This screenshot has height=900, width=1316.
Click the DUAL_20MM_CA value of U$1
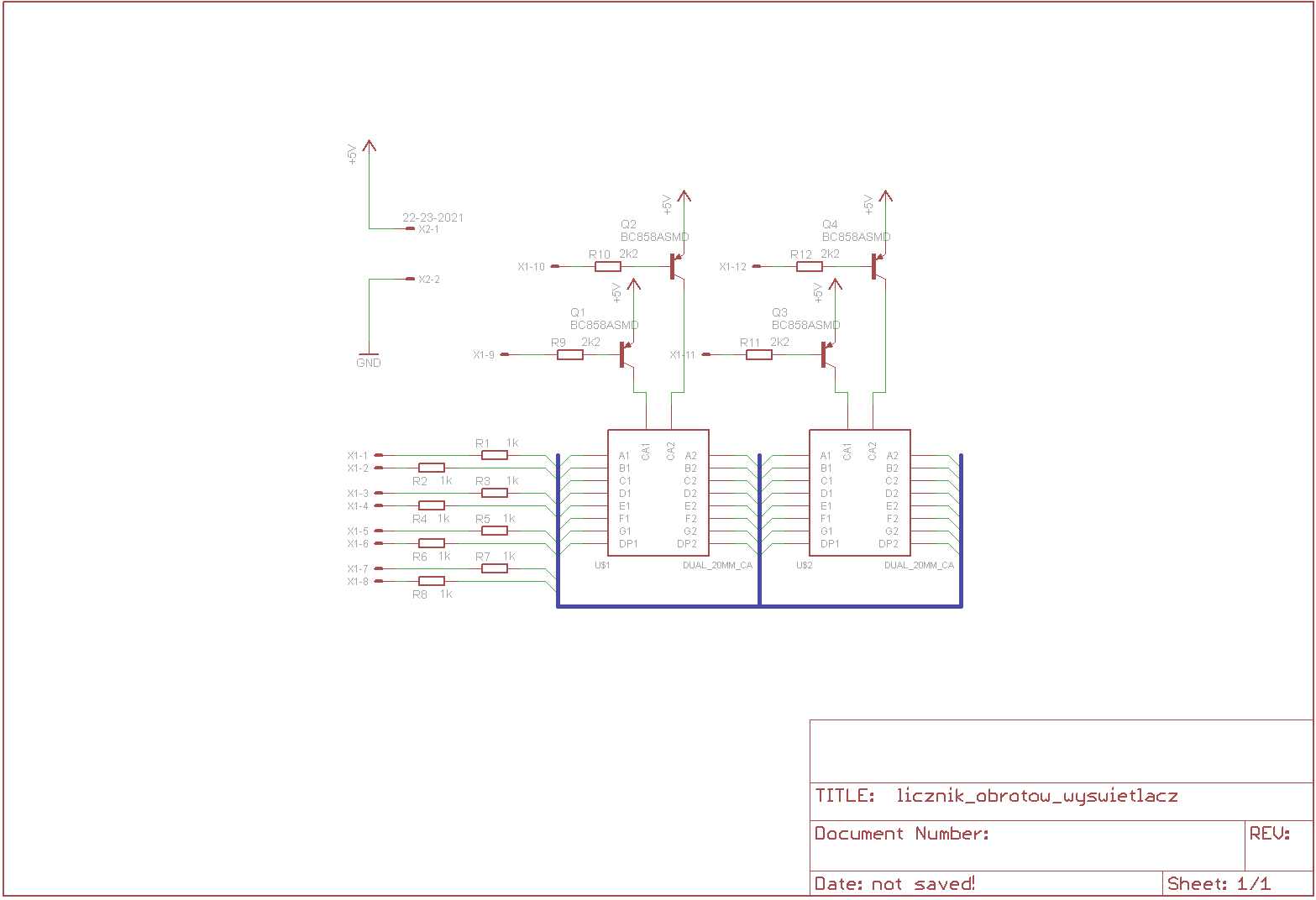[717, 565]
